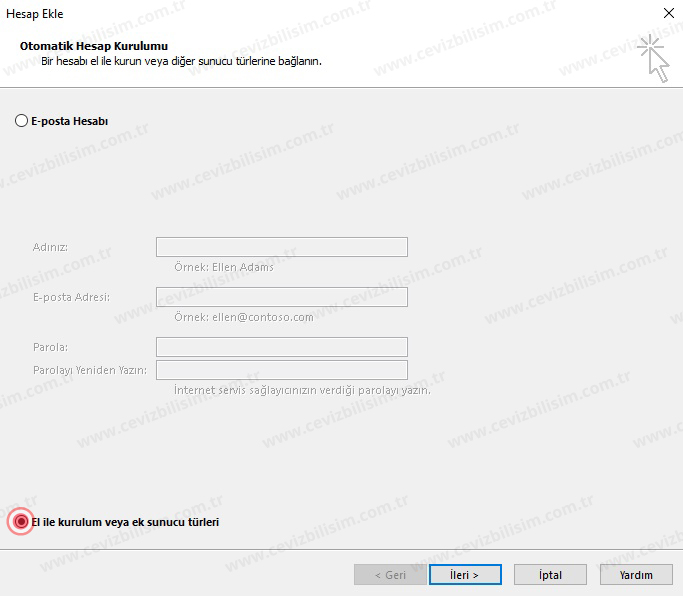Choose El ile kurulum veya ek sunucu türleri
683x596 pixels.
[22, 522]
